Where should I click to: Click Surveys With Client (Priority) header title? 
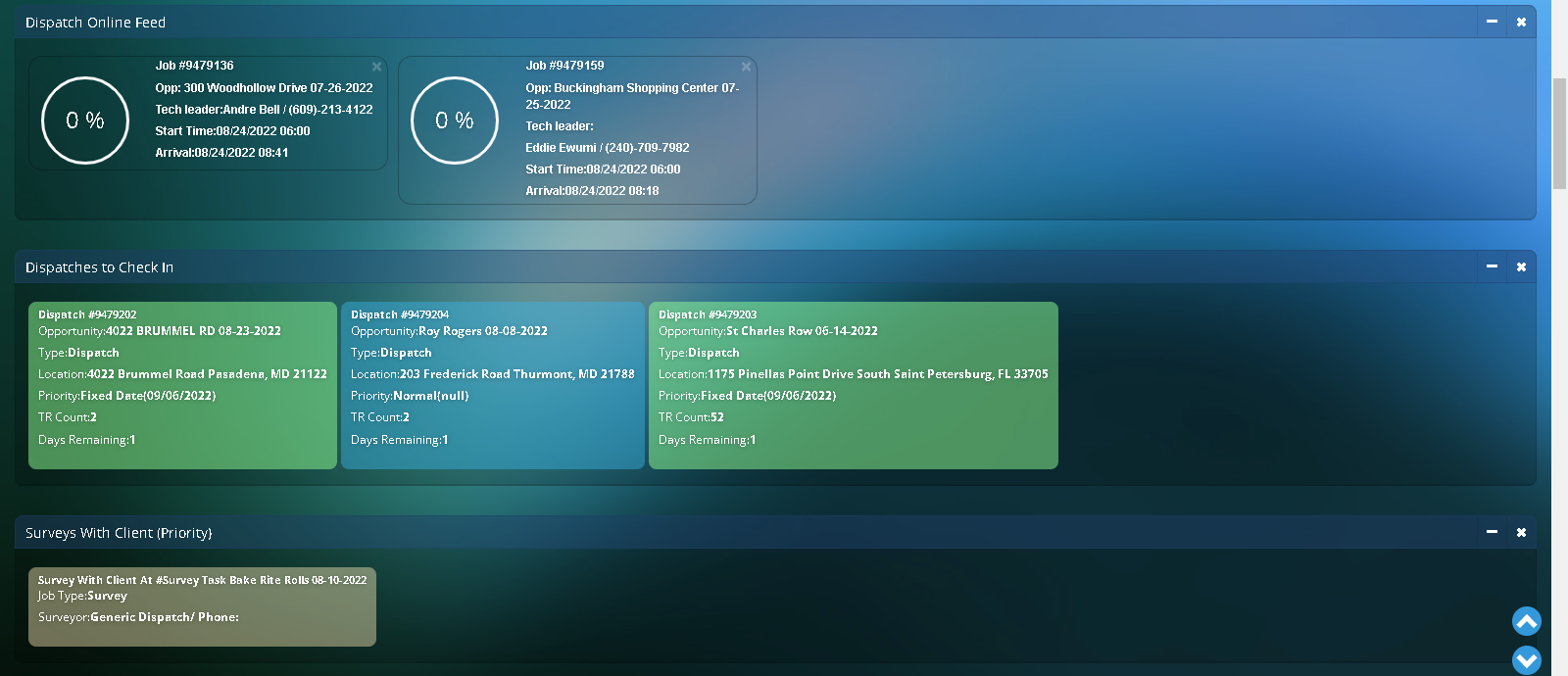pos(119,533)
